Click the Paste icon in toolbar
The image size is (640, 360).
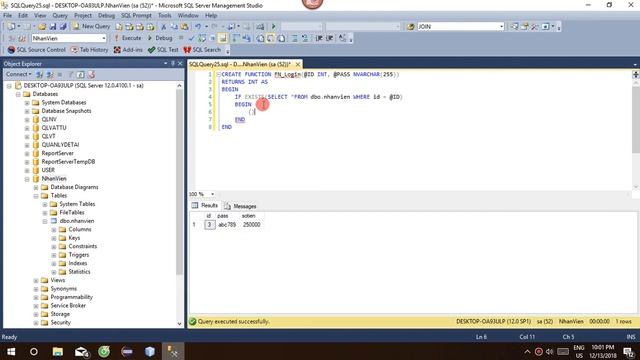pos(184,27)
